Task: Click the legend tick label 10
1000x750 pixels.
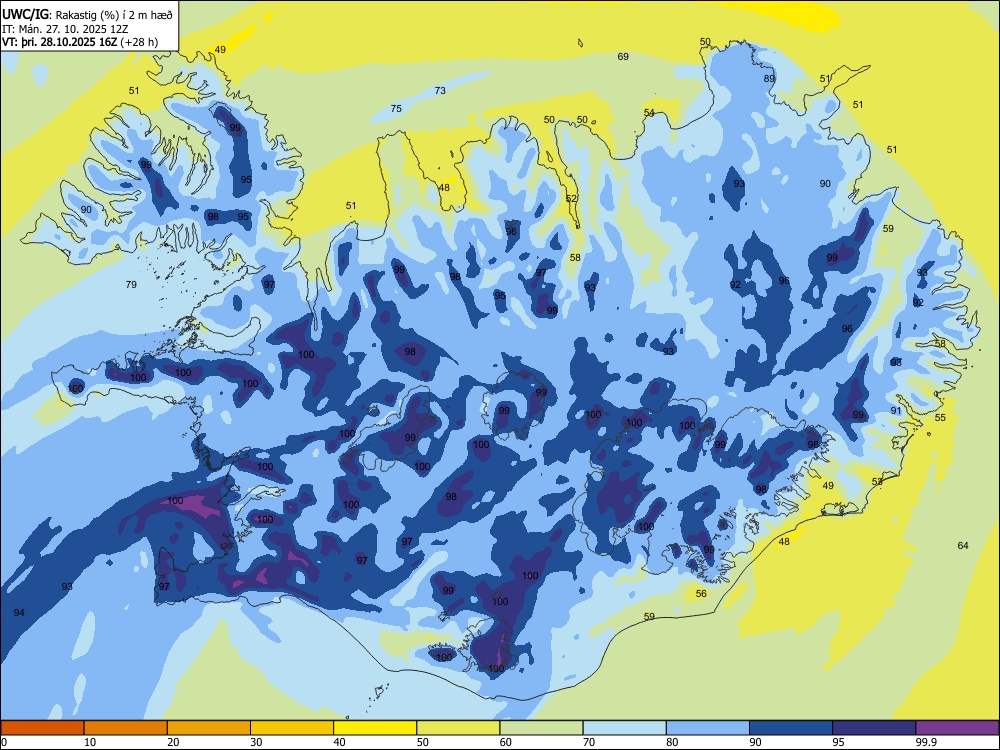Action: pyautogui.click(x=90, y=742)
